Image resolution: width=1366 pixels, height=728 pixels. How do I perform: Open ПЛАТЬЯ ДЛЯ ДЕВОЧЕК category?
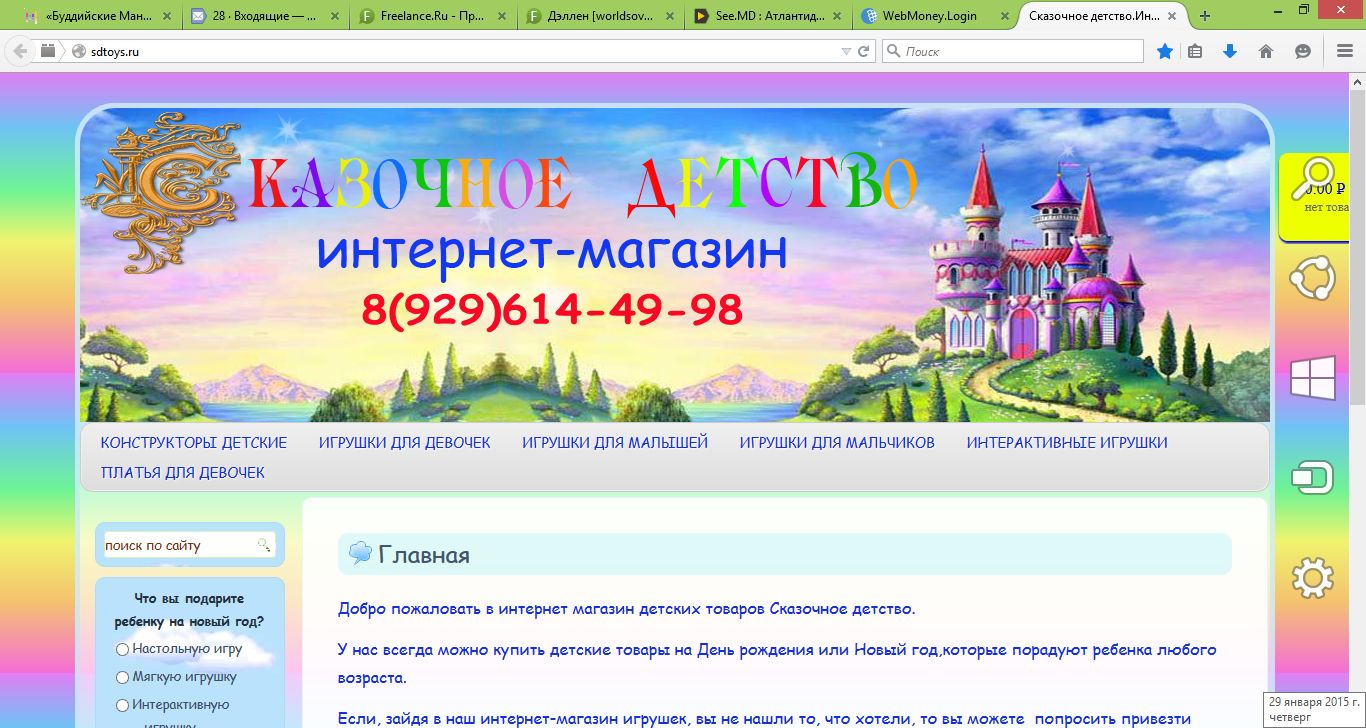(183, 472)
